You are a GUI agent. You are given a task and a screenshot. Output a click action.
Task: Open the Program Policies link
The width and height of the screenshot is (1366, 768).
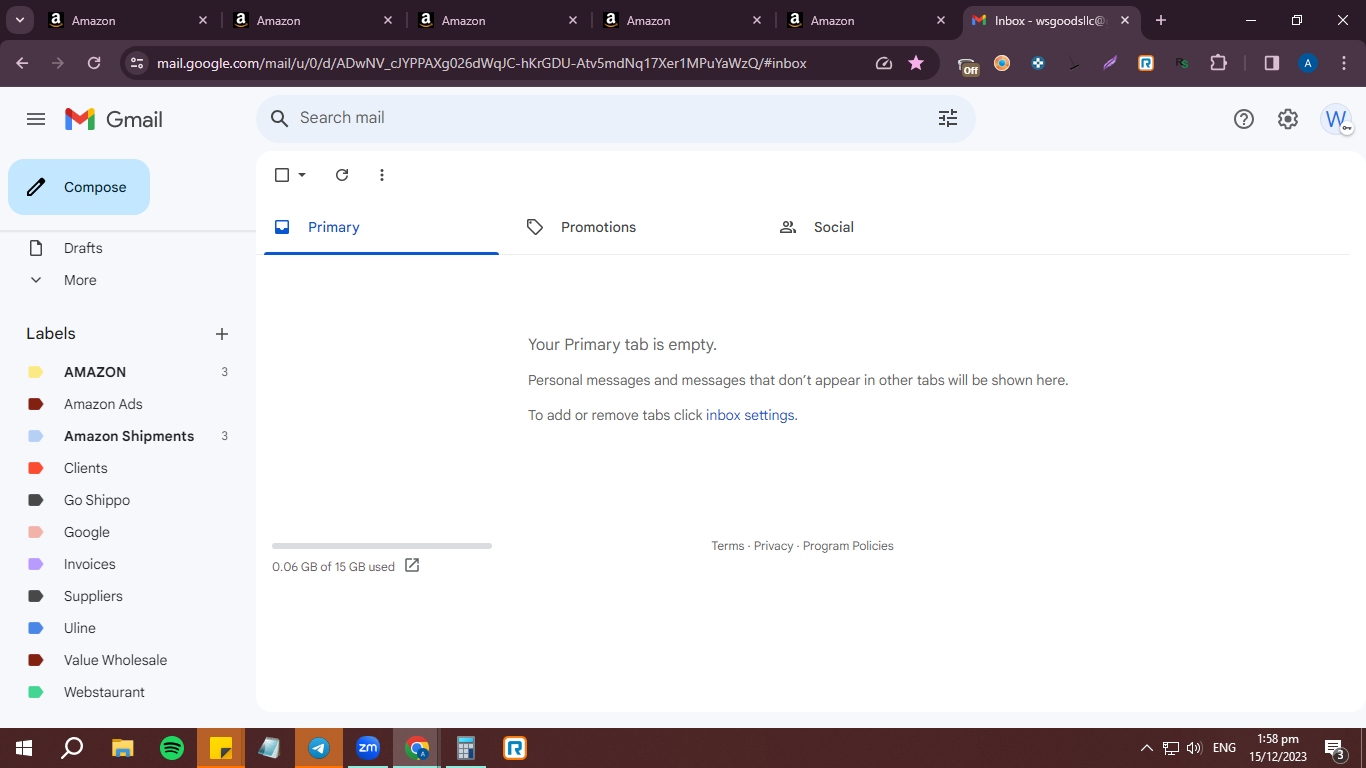coord(848,546)
